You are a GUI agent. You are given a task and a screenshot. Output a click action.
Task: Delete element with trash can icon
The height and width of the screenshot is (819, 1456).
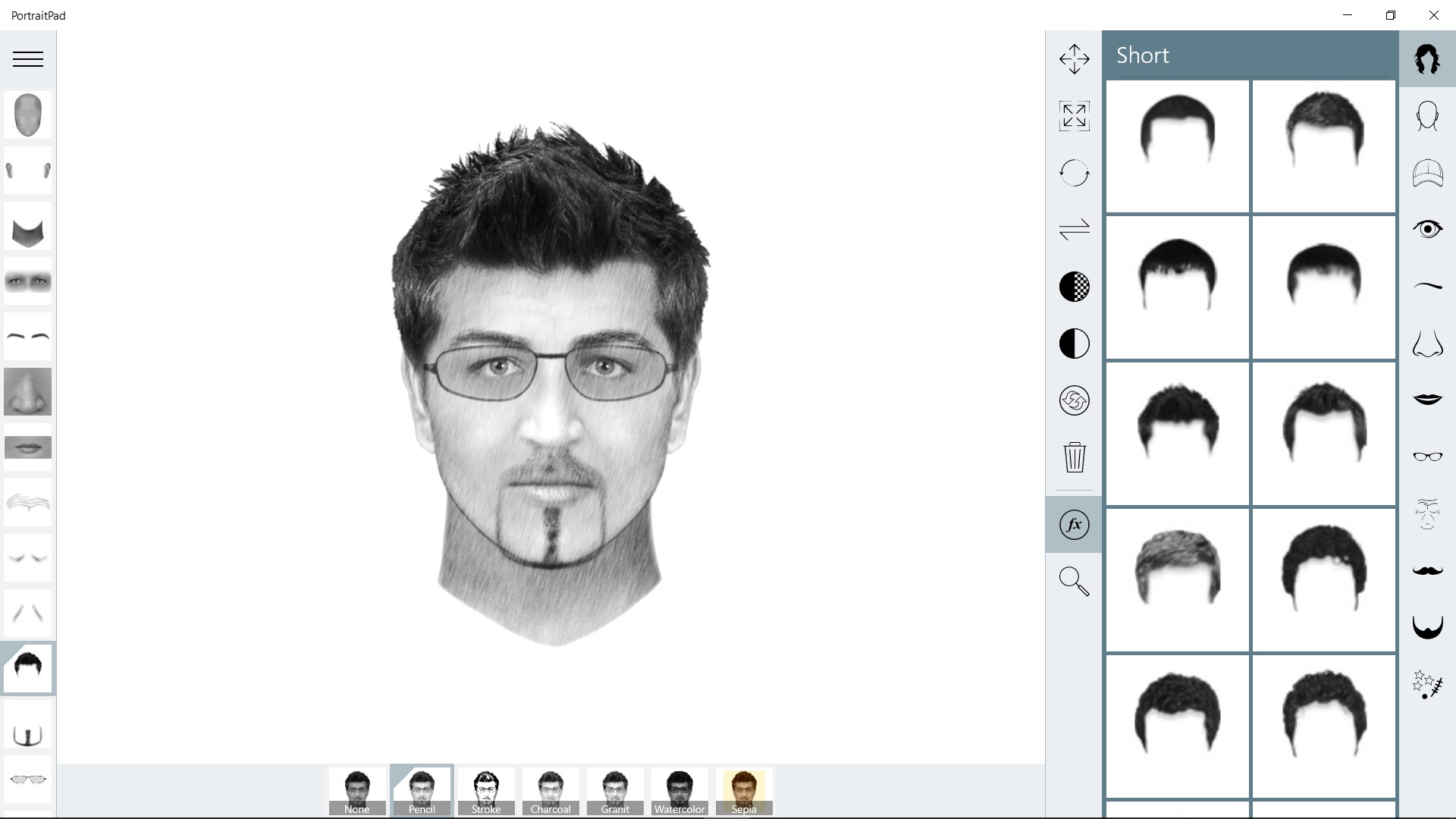(x=1074, y=457)
